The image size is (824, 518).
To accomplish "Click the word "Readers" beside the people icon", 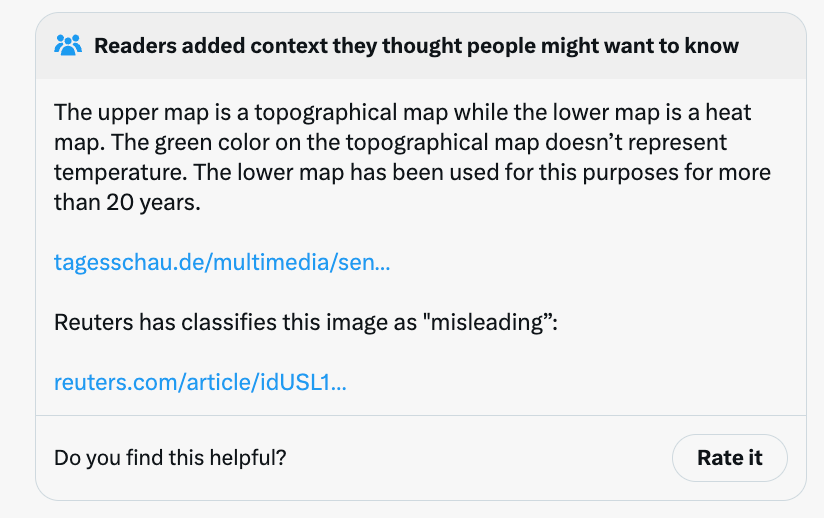I will coord(136,46).
